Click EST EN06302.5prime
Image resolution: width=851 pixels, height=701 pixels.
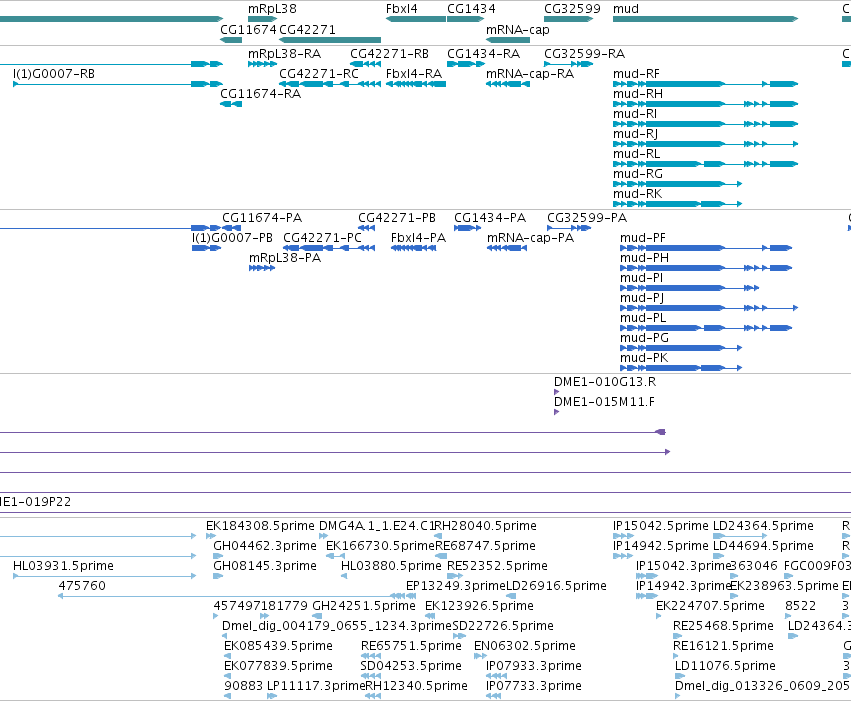coord(480,656)
